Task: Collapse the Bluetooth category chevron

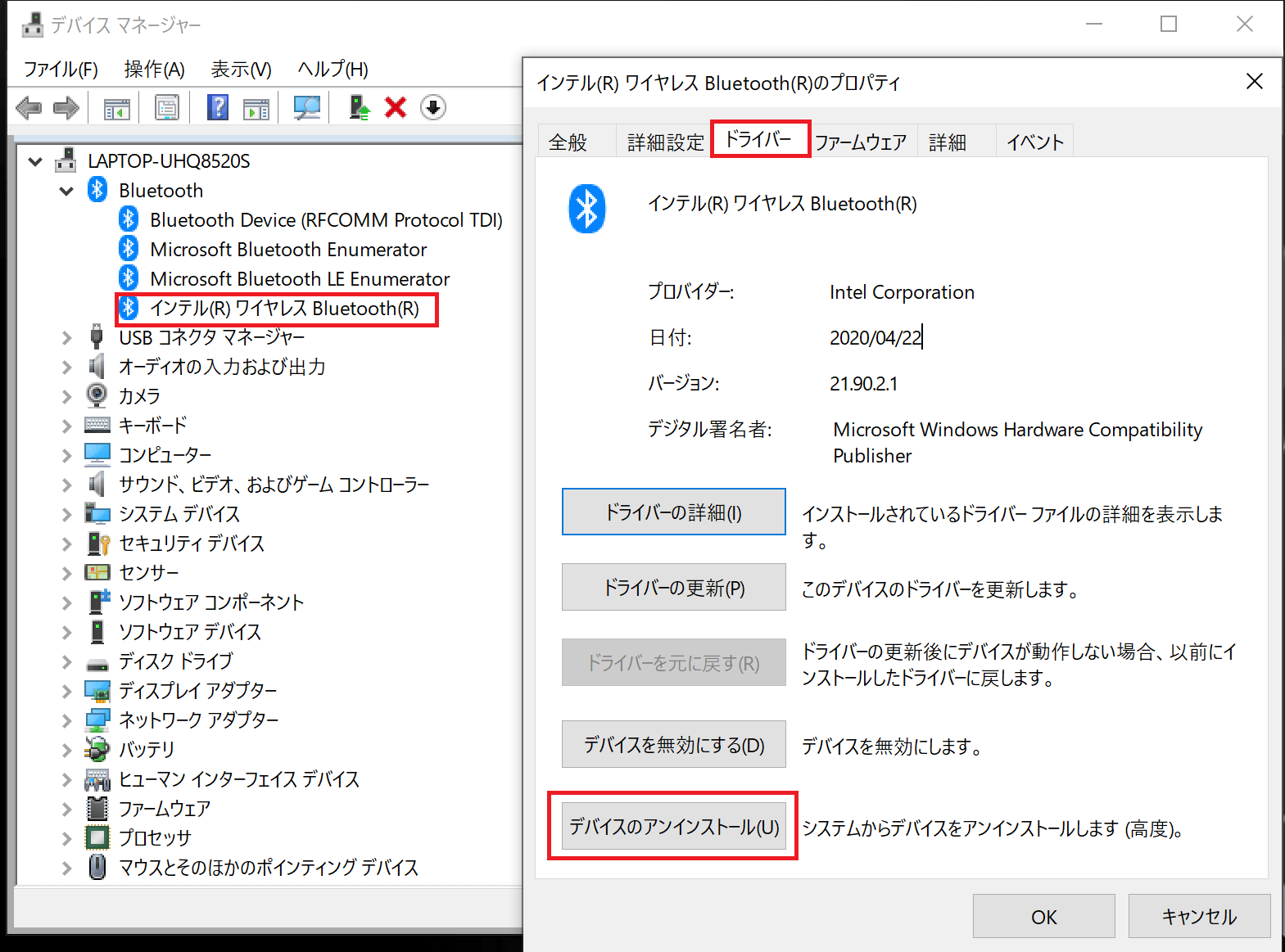Action: click(66, 191)
